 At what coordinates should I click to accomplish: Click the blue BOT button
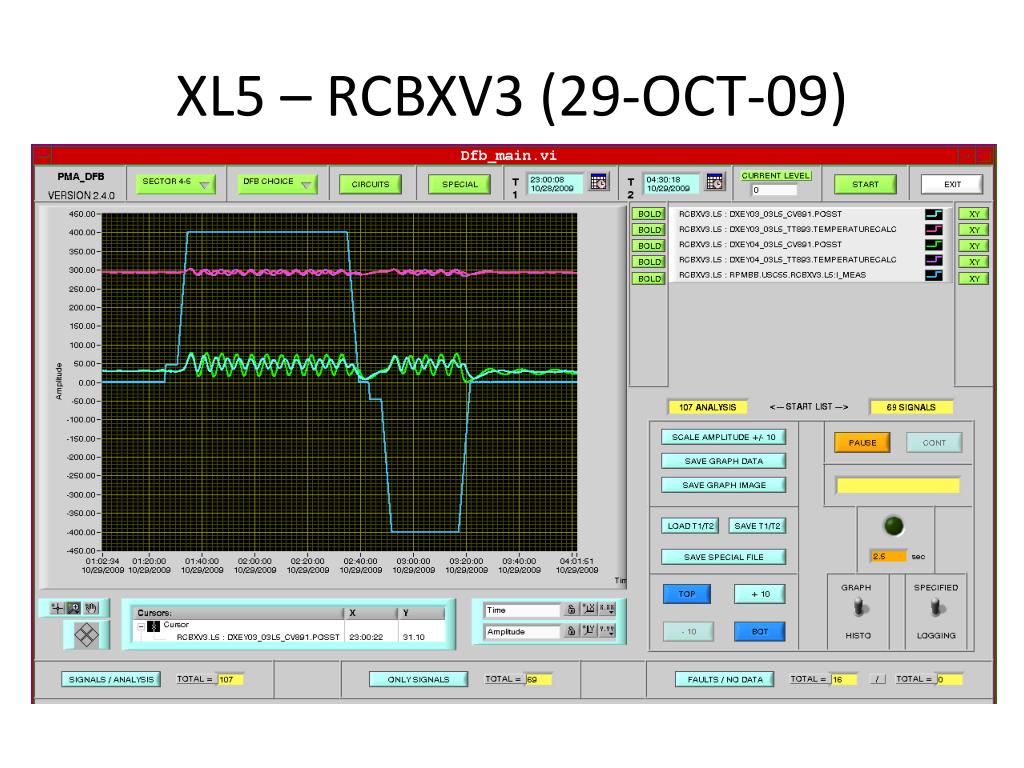point(760,632)
